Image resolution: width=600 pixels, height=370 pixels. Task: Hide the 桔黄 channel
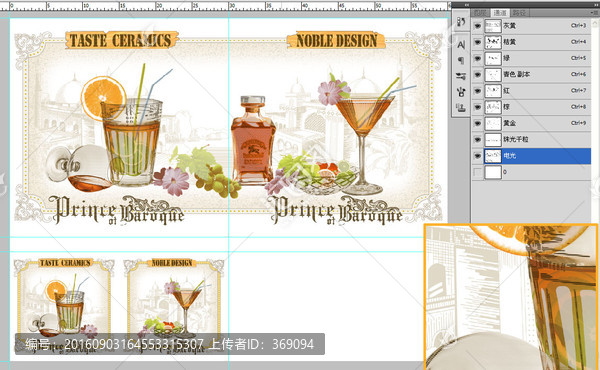pos(477,42)
